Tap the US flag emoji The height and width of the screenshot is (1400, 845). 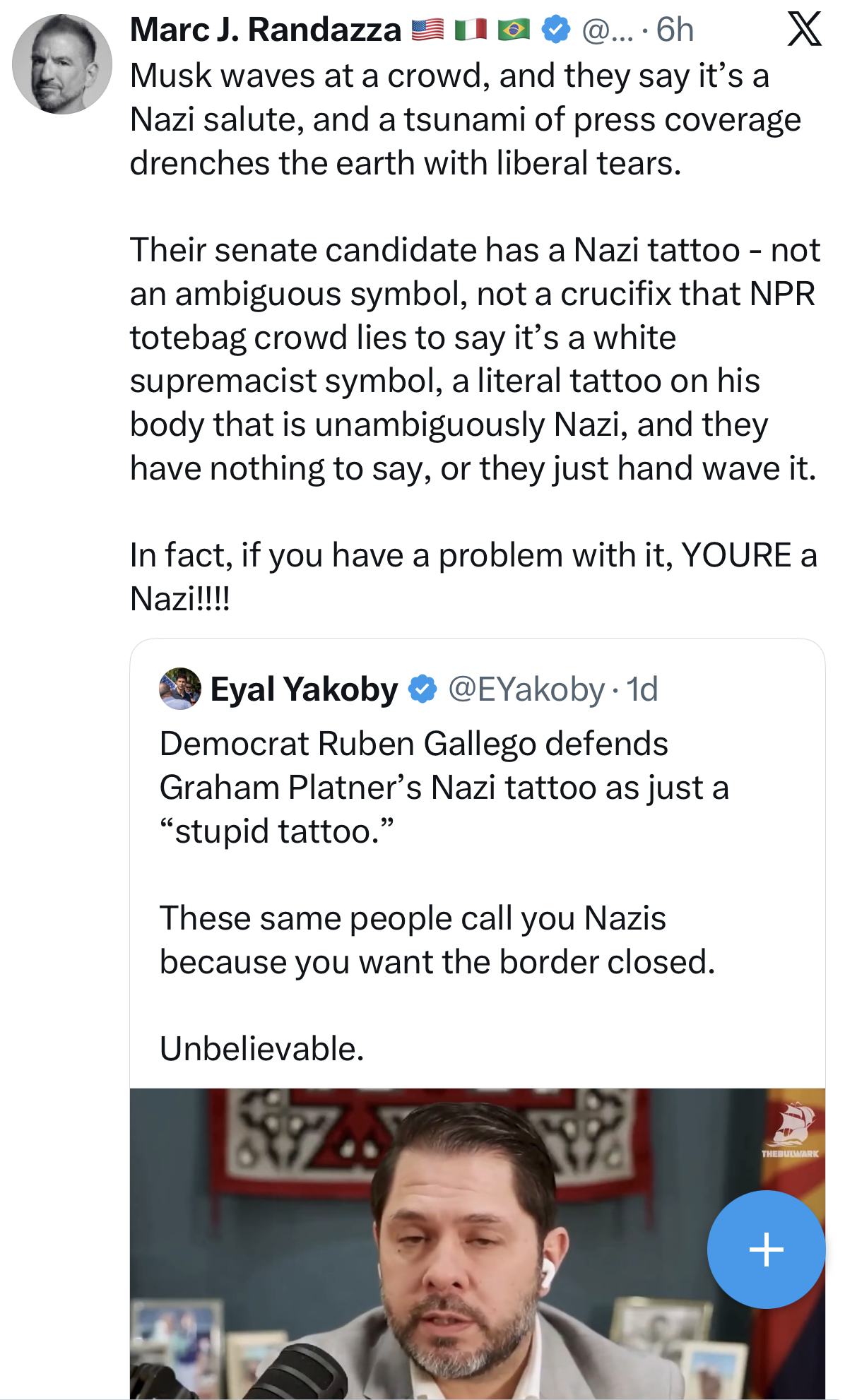(x=427, y=30)
